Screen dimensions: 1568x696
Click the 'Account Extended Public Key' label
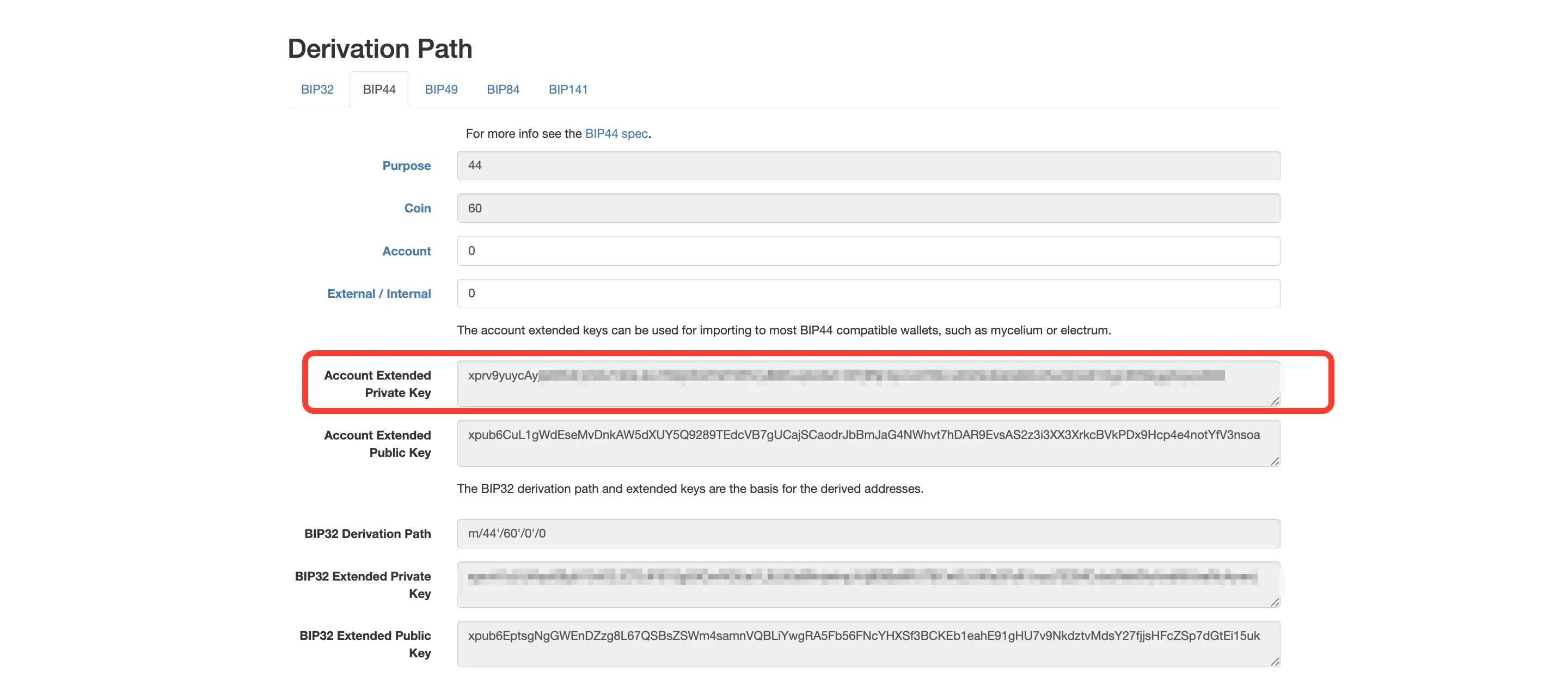377,444
